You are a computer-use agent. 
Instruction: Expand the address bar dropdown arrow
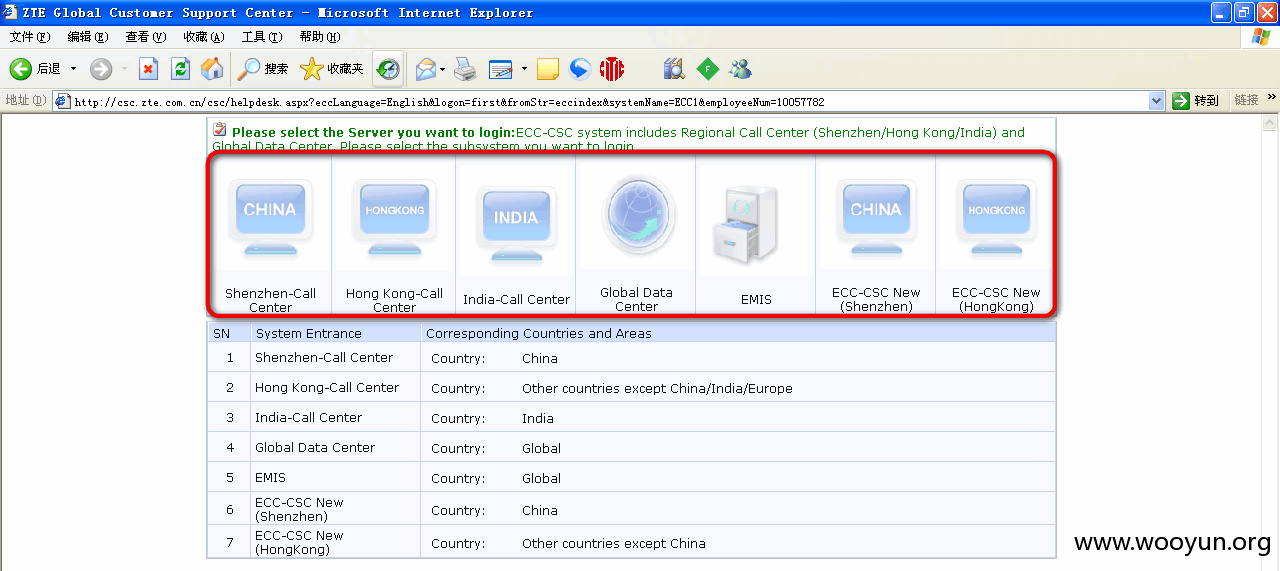pyautogui.click(x=1157, y=101)
